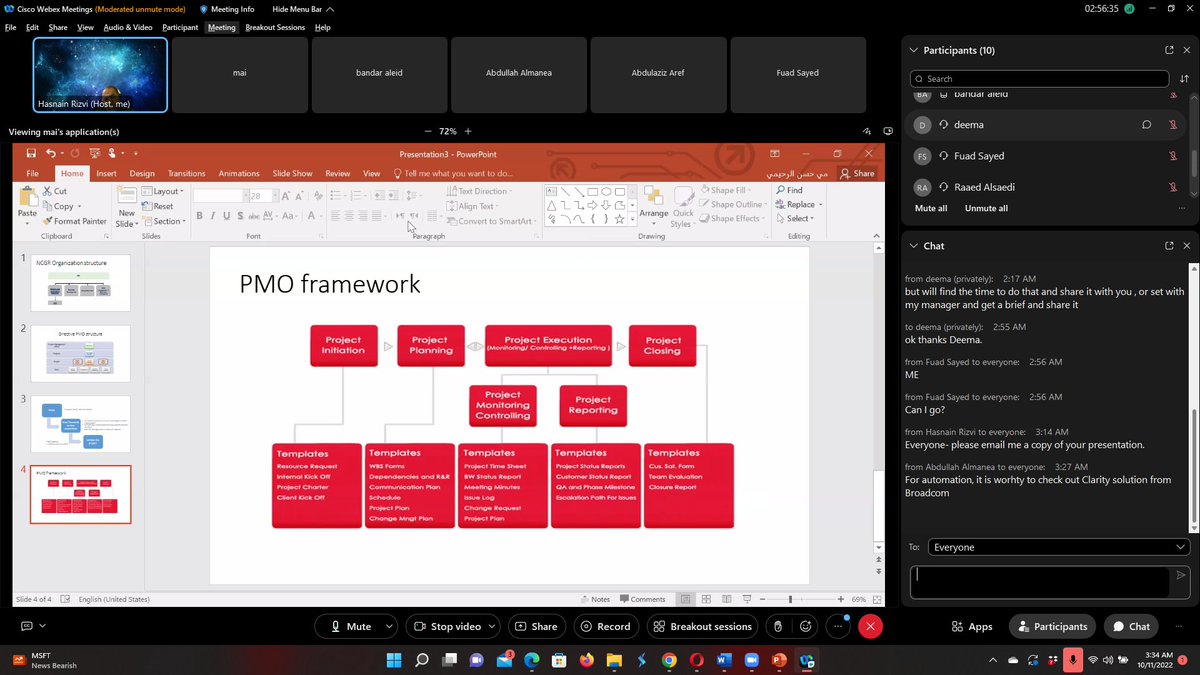1200x675 pixels.
Task: Zoom out the shared view with minus
Action: pos(428,131)
